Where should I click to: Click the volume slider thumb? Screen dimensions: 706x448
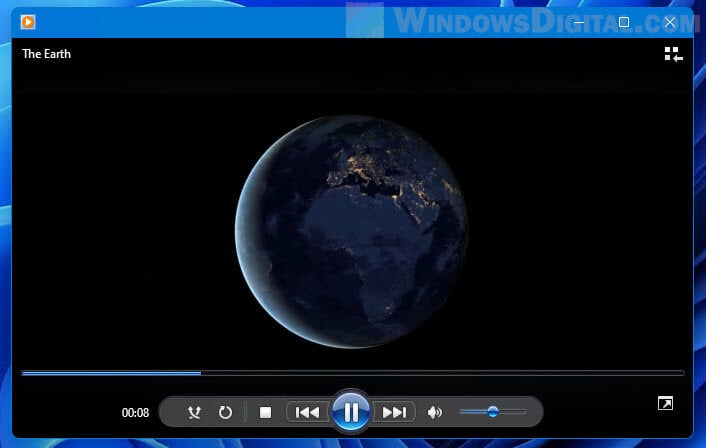point(493,411)
